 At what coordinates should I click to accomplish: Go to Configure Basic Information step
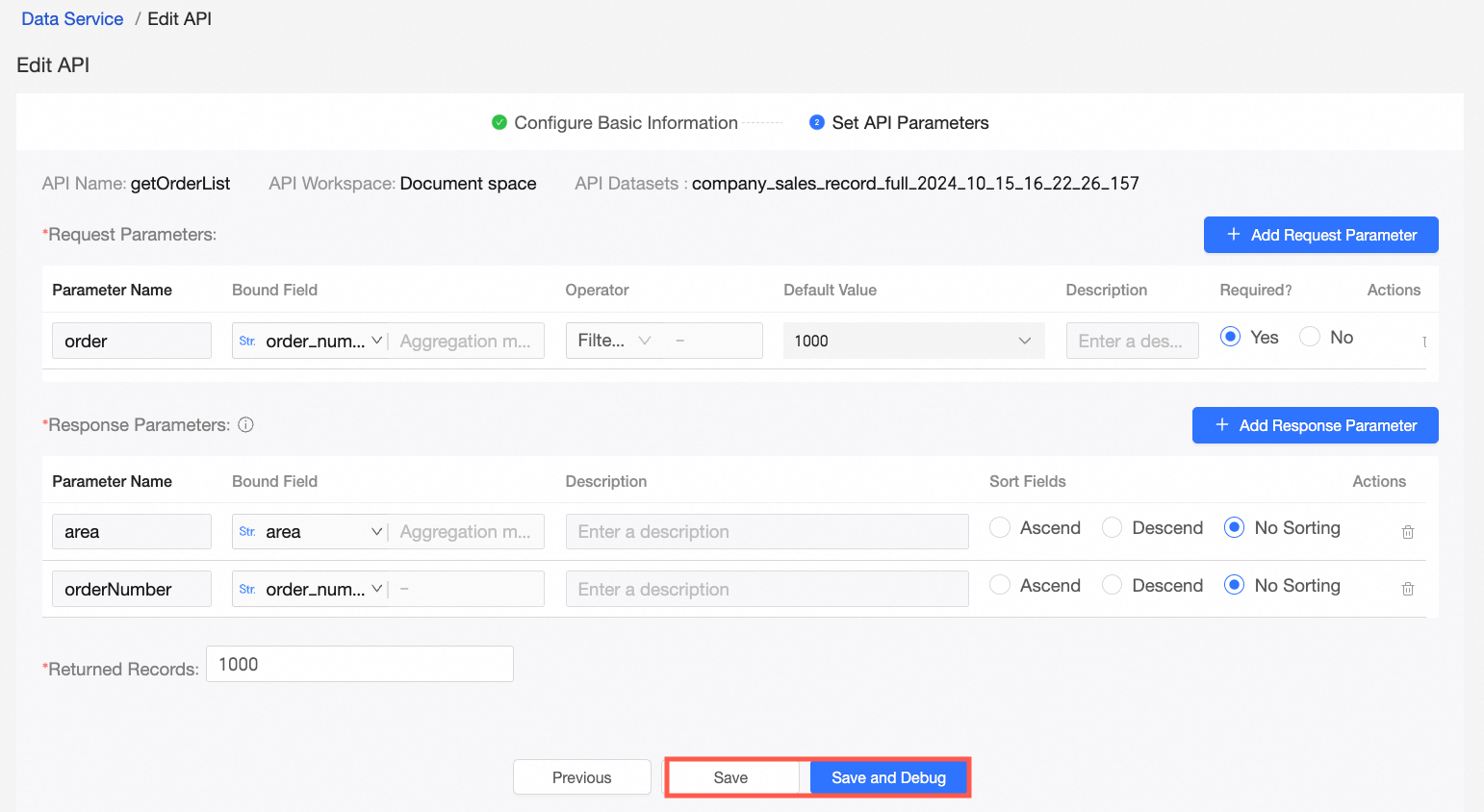coord(626,123)
